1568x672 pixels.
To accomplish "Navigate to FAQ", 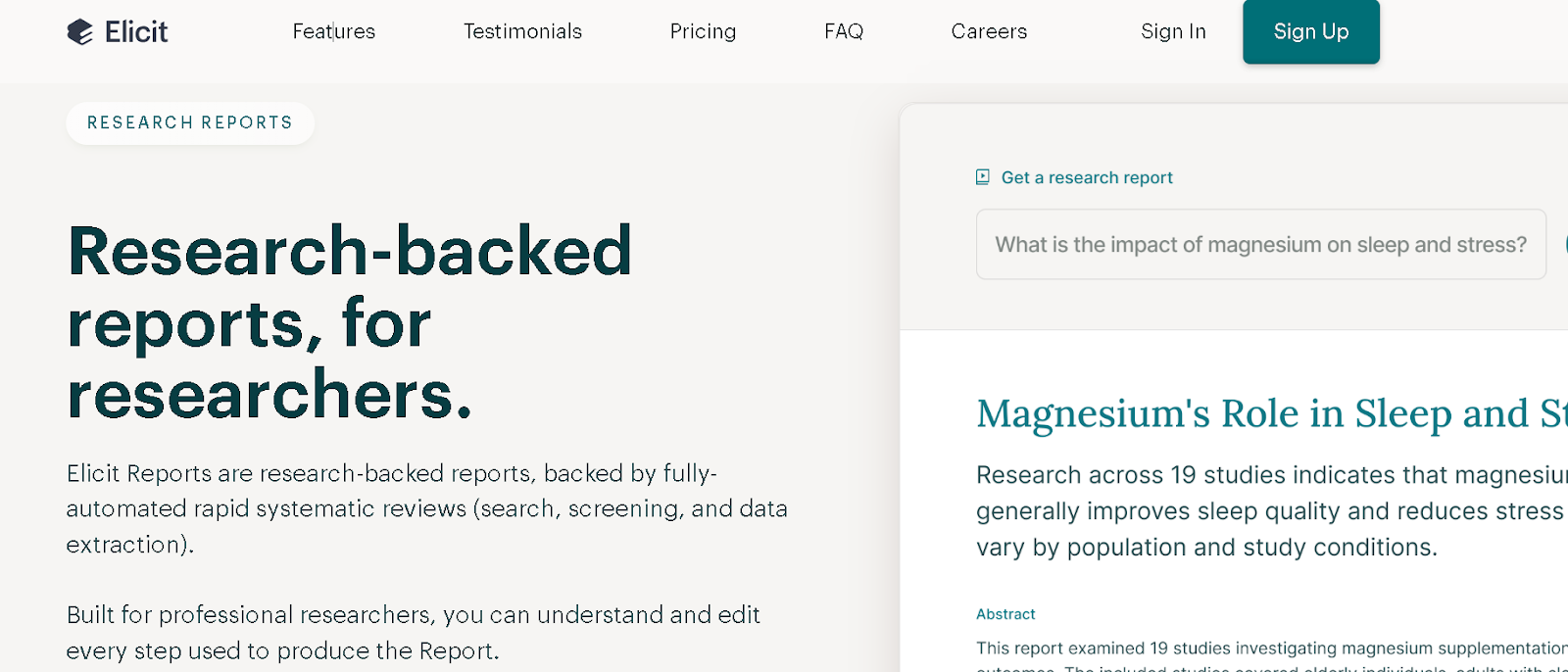I will [x=844, y=31].
